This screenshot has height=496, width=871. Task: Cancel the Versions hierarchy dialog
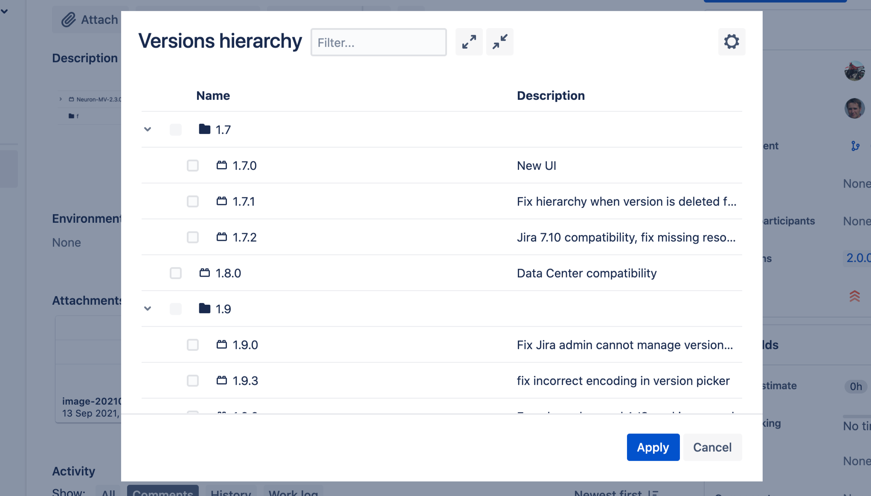tap(712, 447)
